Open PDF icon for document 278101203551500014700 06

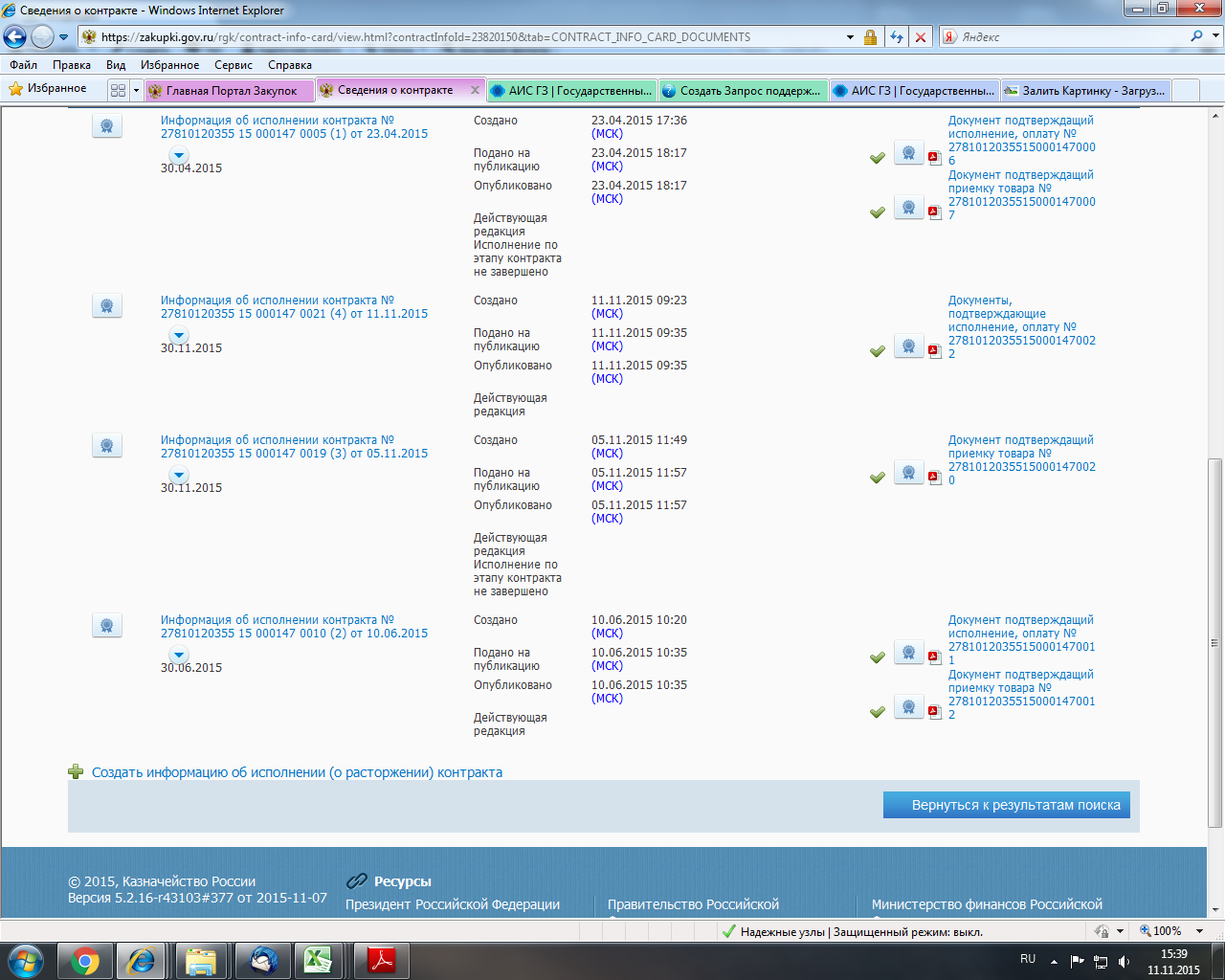[935, 157]
